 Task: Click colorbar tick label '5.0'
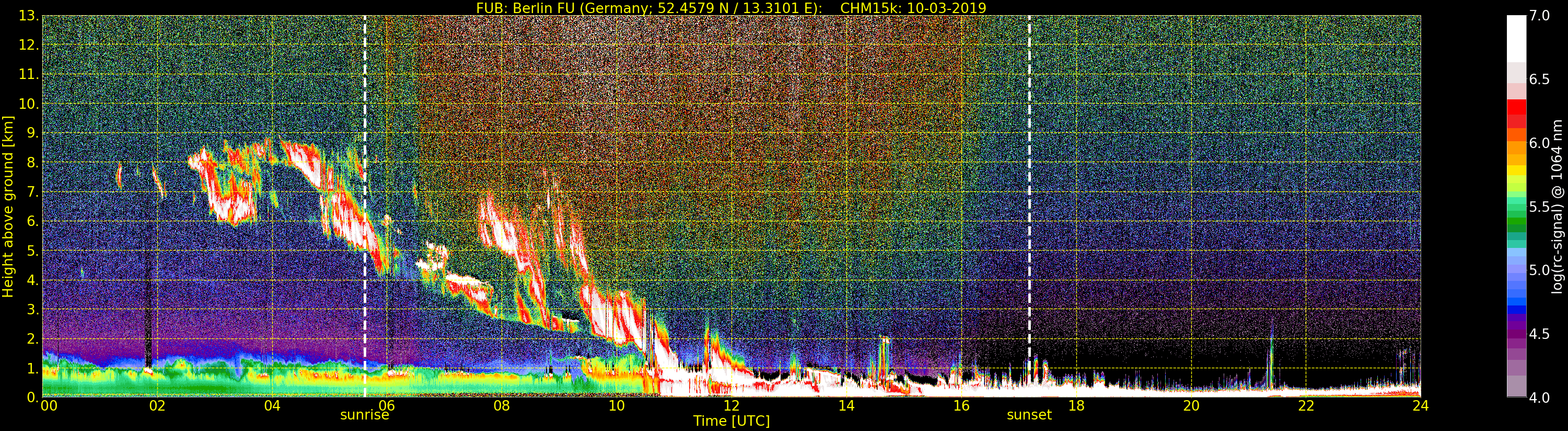[1539, 270]
